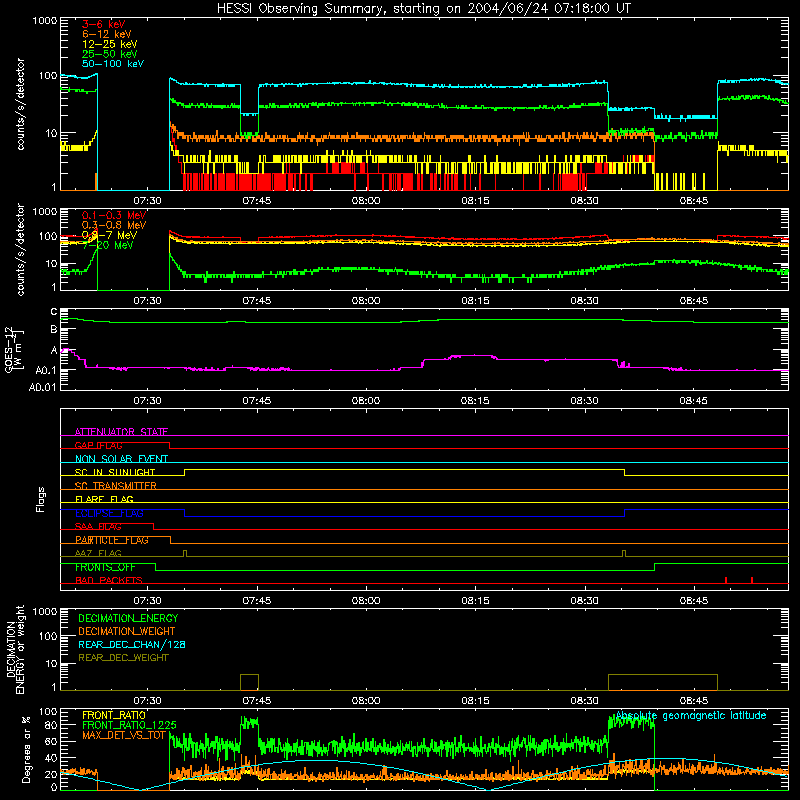Click the 08:30 tick under the MeV plot
The width and height of the screenshot is (800, 800).
(584, 301)
